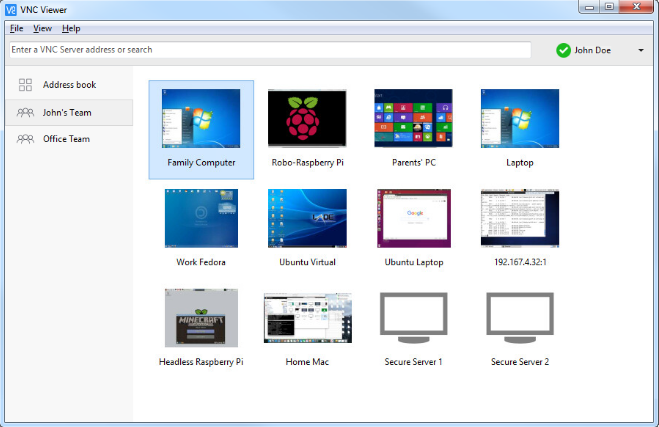Select the Headless Raspberry Pi Minecraft thumbnail
The width and height of the screenshot is (659, 427).
click(201, 318)
